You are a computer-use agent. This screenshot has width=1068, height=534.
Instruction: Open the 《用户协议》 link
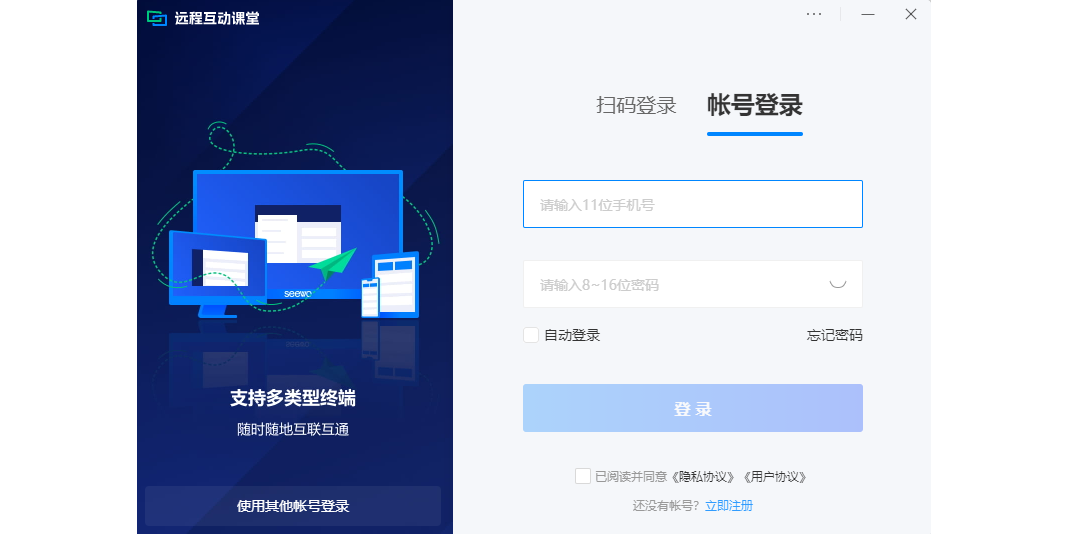point(775,477)
